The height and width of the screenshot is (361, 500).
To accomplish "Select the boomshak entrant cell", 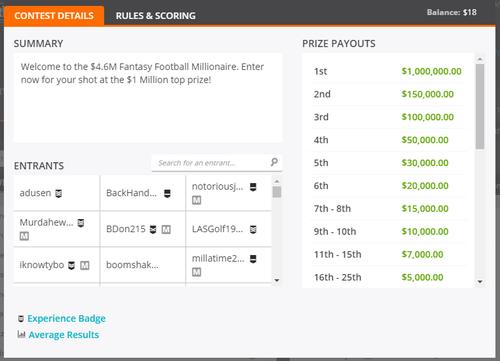I will 143,265.
